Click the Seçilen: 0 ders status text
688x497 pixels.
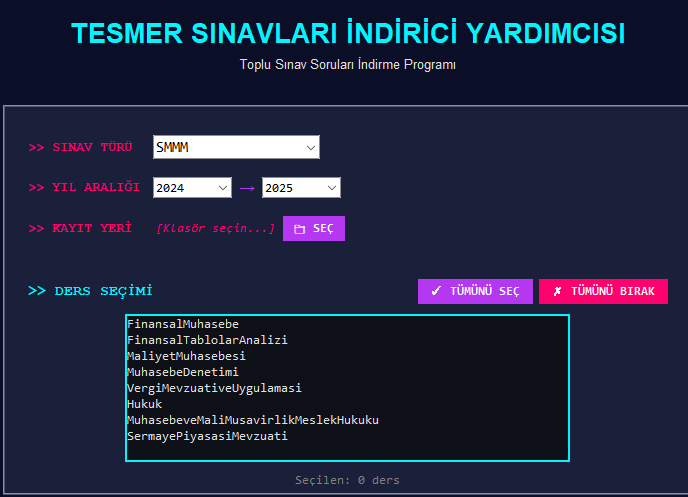347,480
